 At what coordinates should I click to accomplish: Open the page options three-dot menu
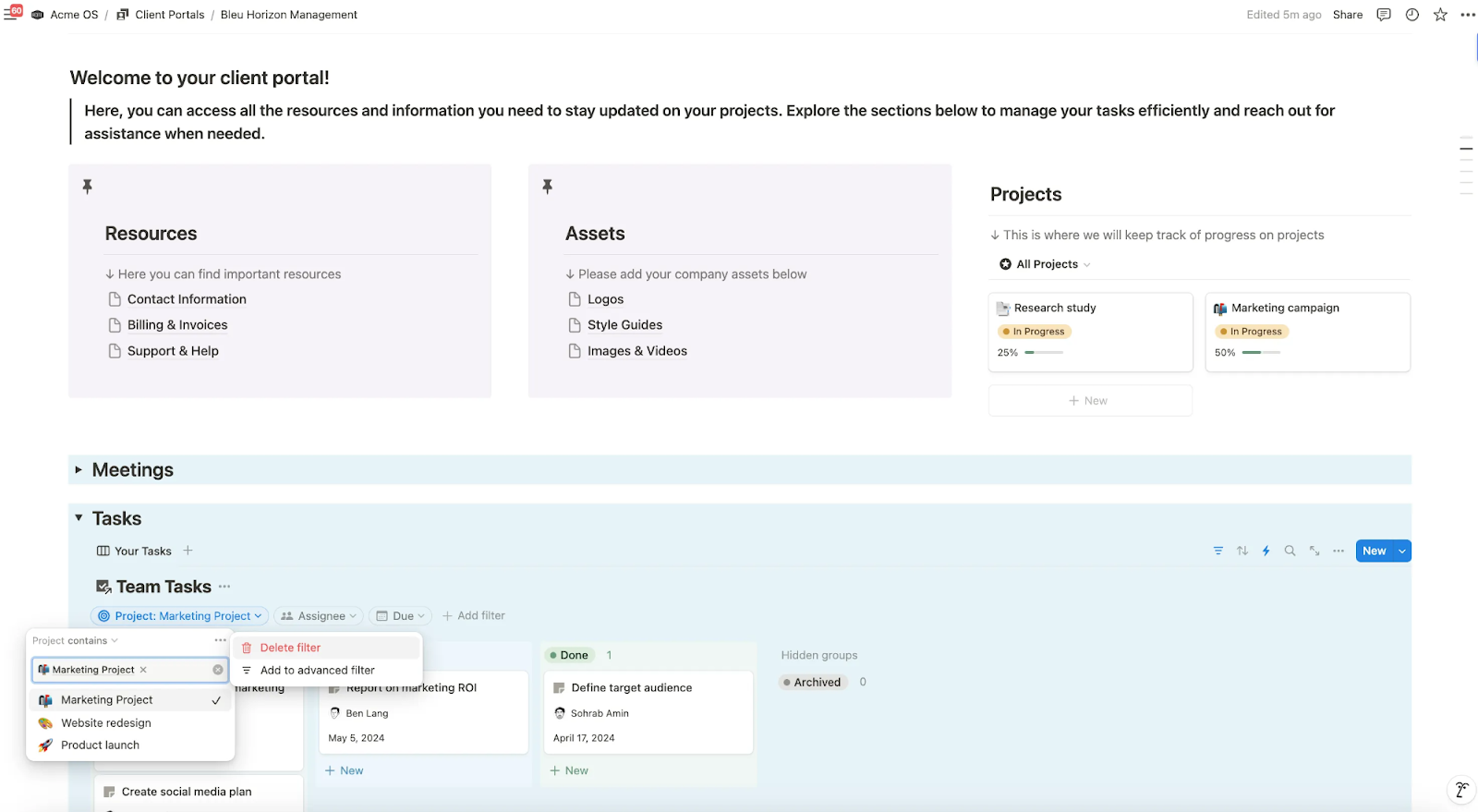(1468, 15)
